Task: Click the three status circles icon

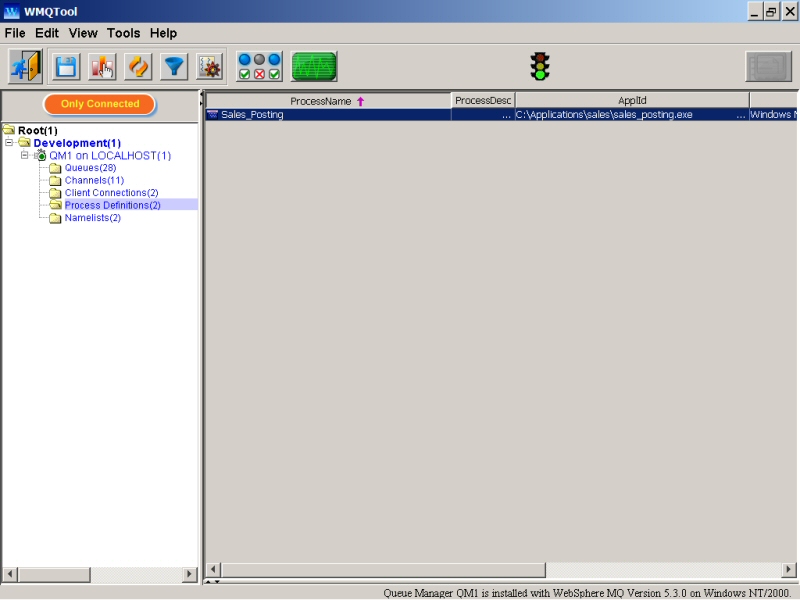Action: [259, 67]
